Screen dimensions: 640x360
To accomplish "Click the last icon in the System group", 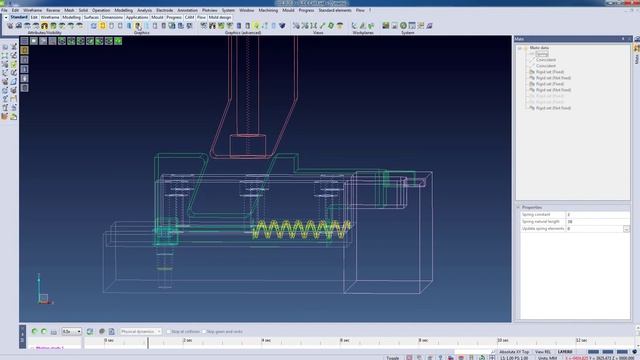I will coord(429,26).
